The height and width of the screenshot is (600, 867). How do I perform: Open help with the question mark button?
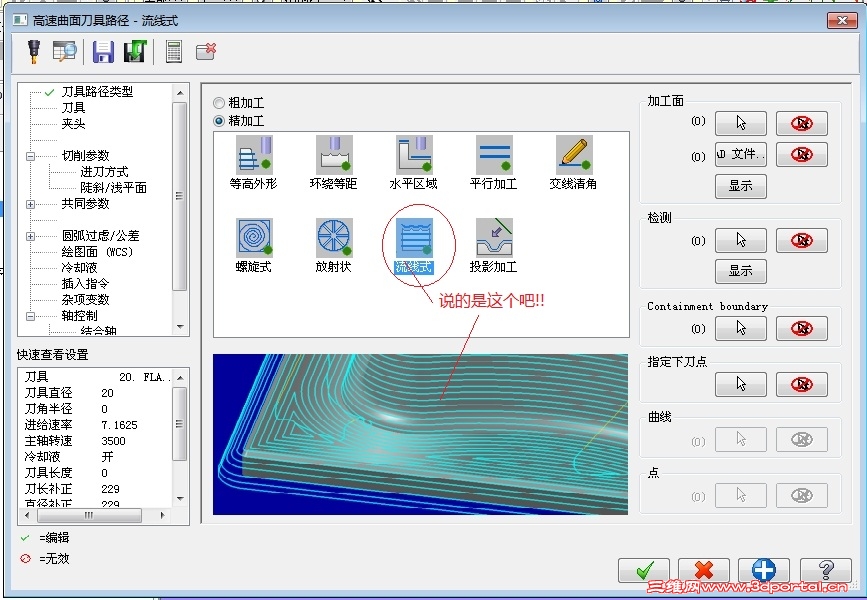826,570
